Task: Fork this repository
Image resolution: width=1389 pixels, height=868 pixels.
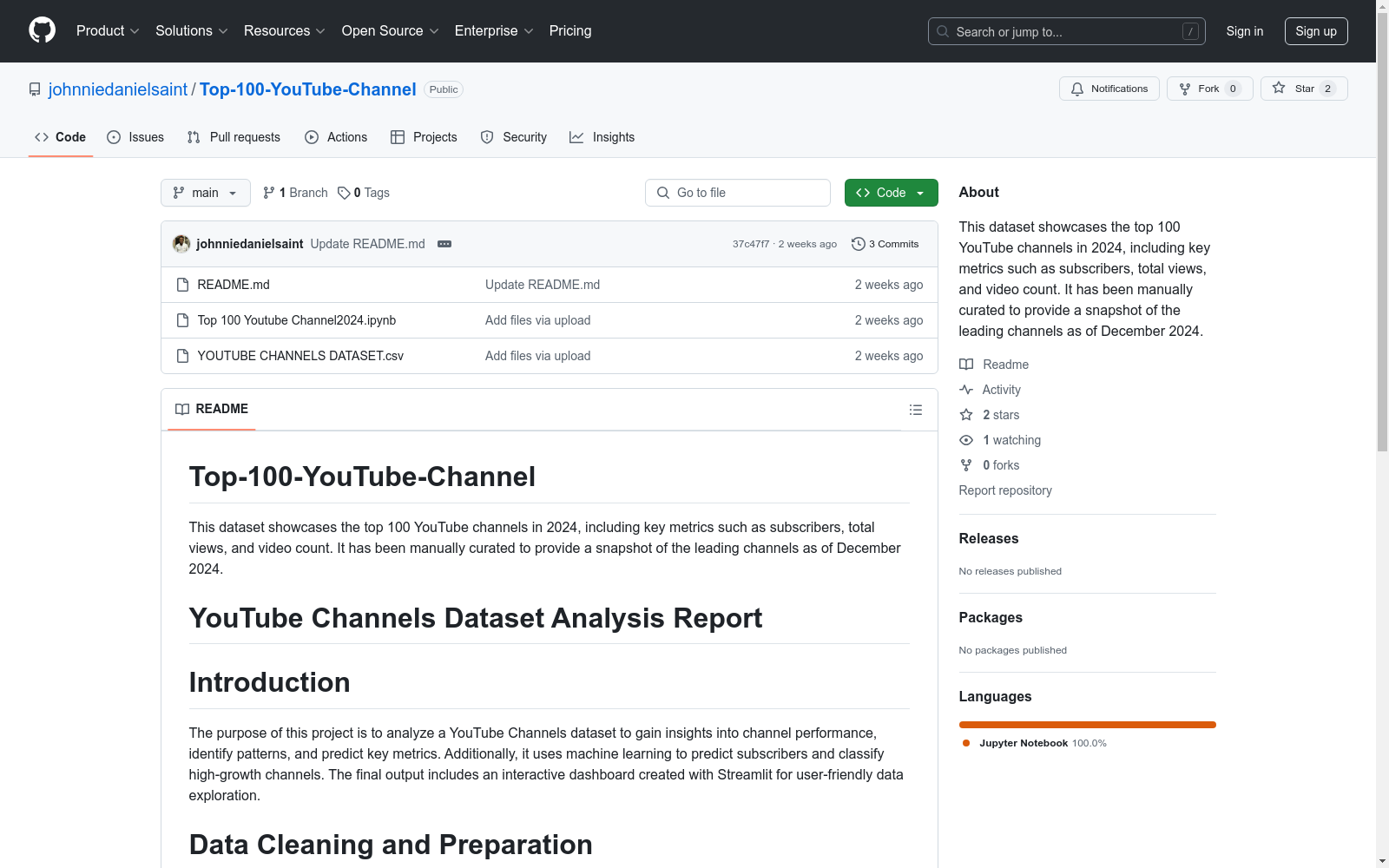Action: (x=1209, y=89)
